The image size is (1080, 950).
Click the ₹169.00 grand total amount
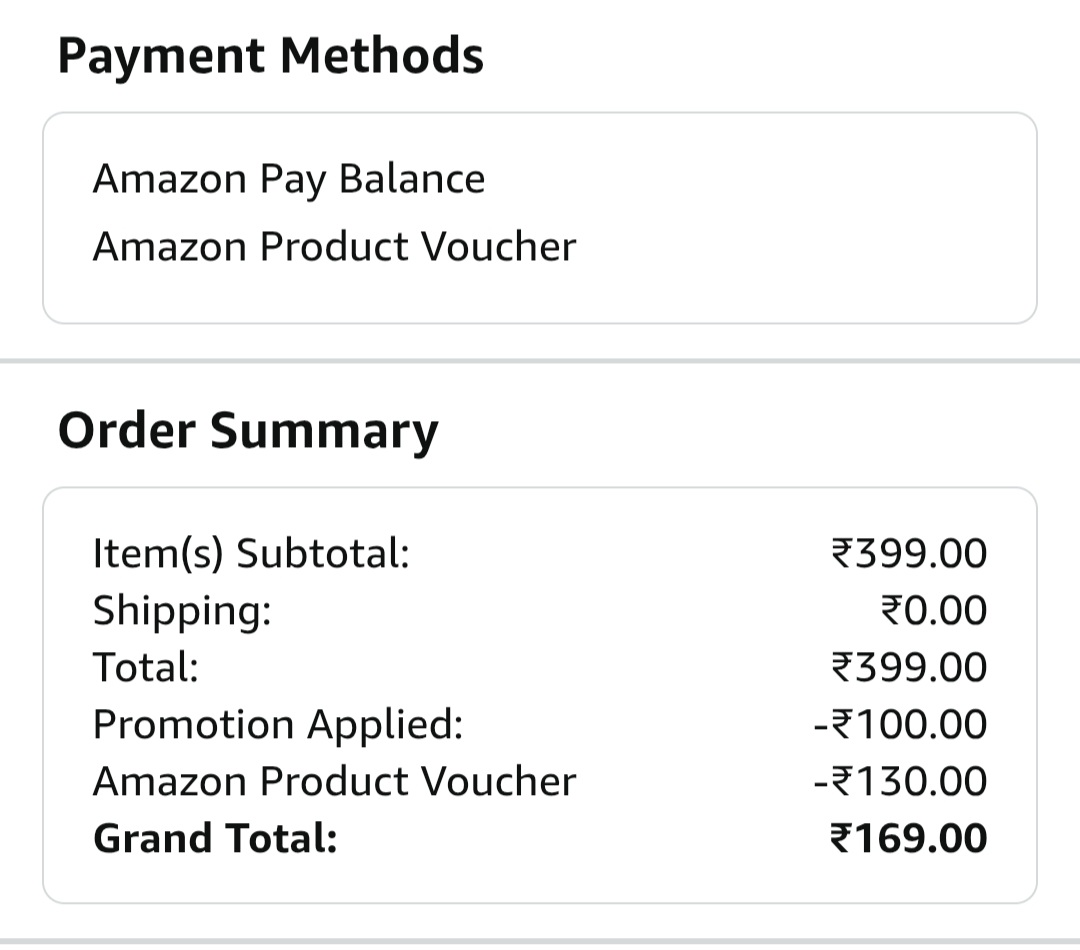pos(910,838)
